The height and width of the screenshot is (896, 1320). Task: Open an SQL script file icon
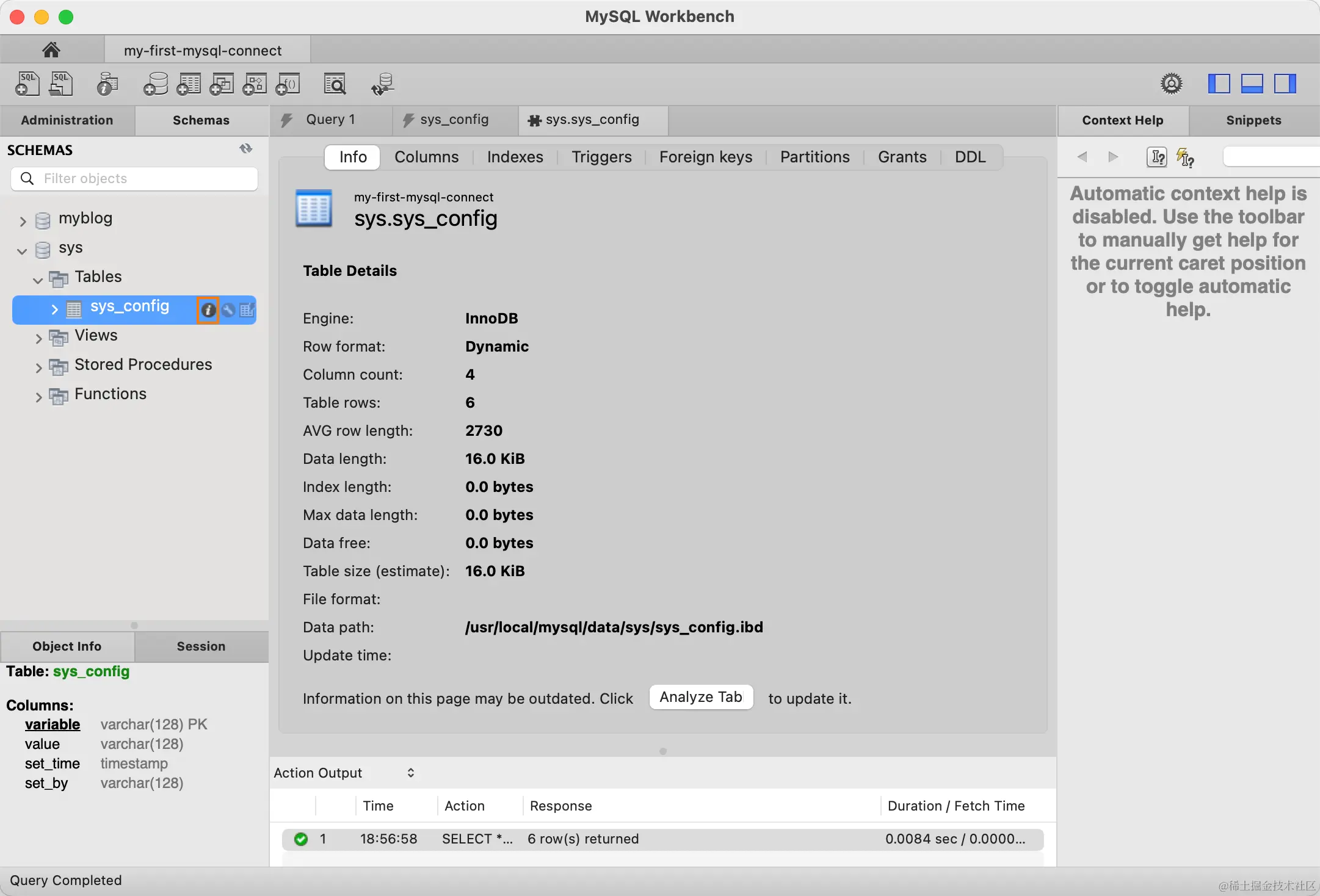[61, 84]
